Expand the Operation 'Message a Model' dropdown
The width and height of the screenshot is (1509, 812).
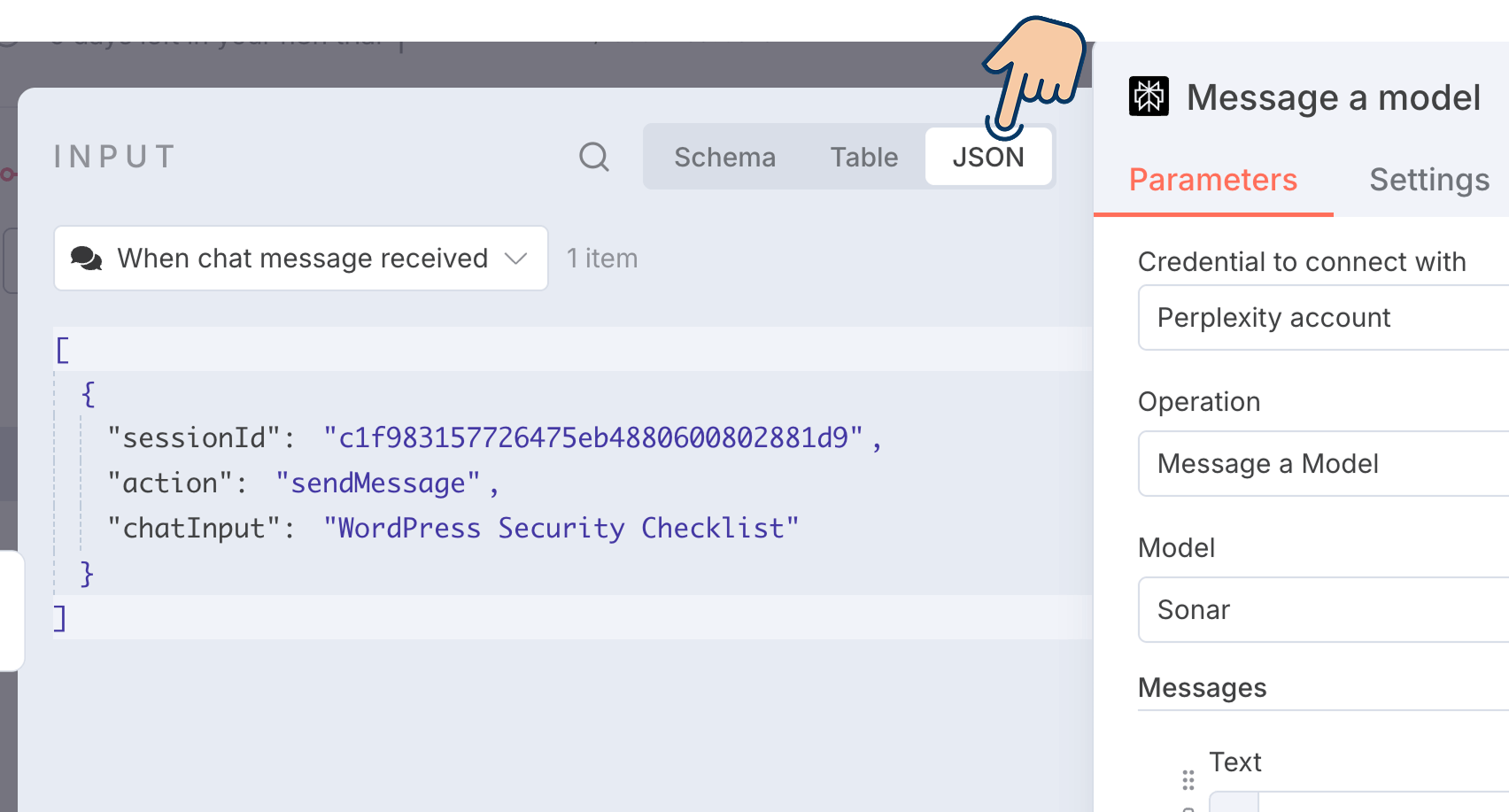click(1323, 464)
